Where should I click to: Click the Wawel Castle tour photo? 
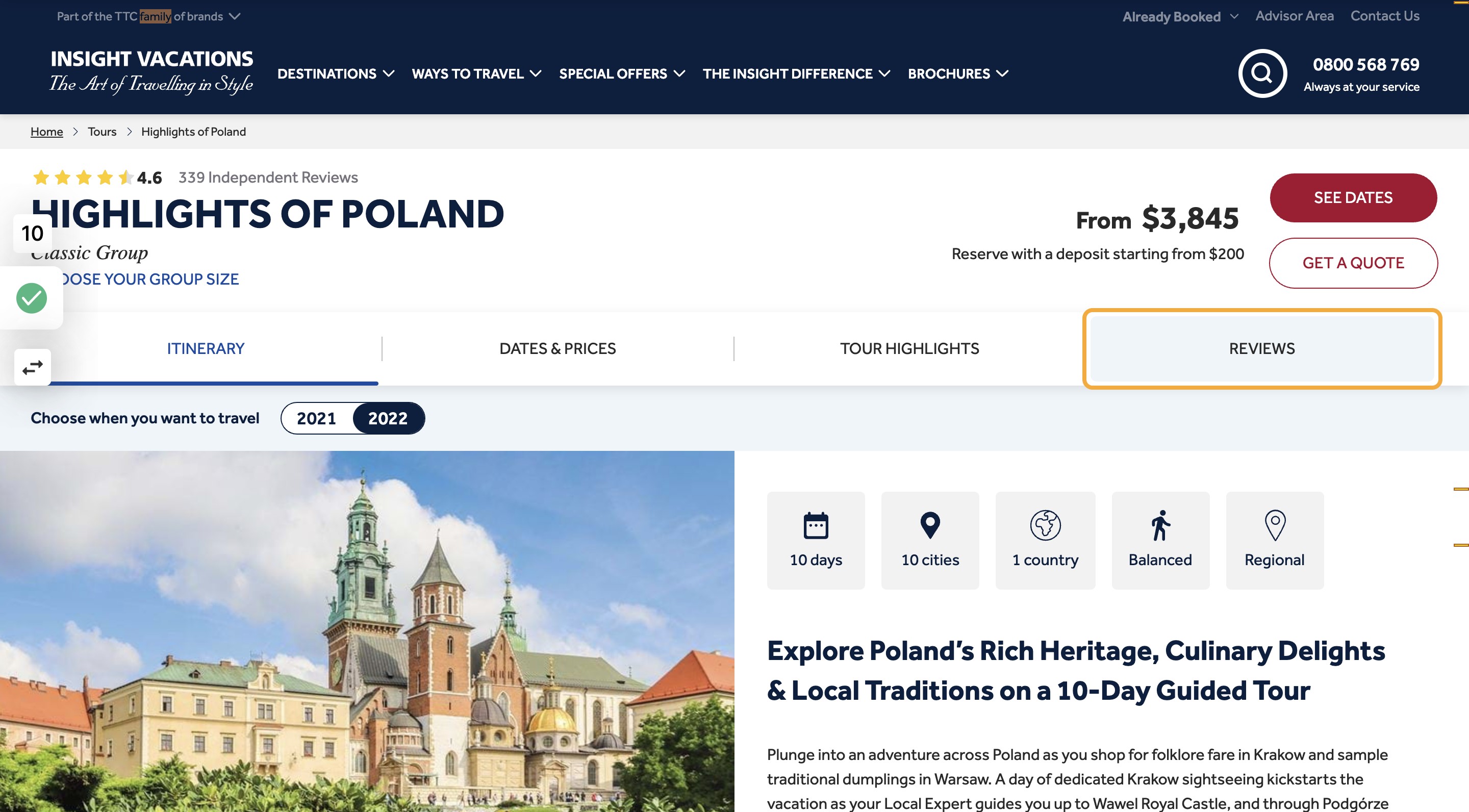pos(367,631)
